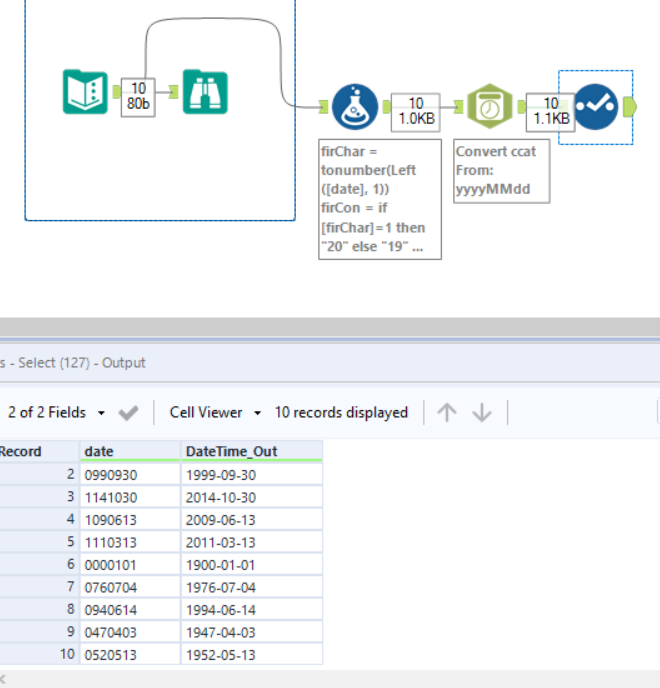
Task: Select the Formula flask tool
Action: point(354,106)
